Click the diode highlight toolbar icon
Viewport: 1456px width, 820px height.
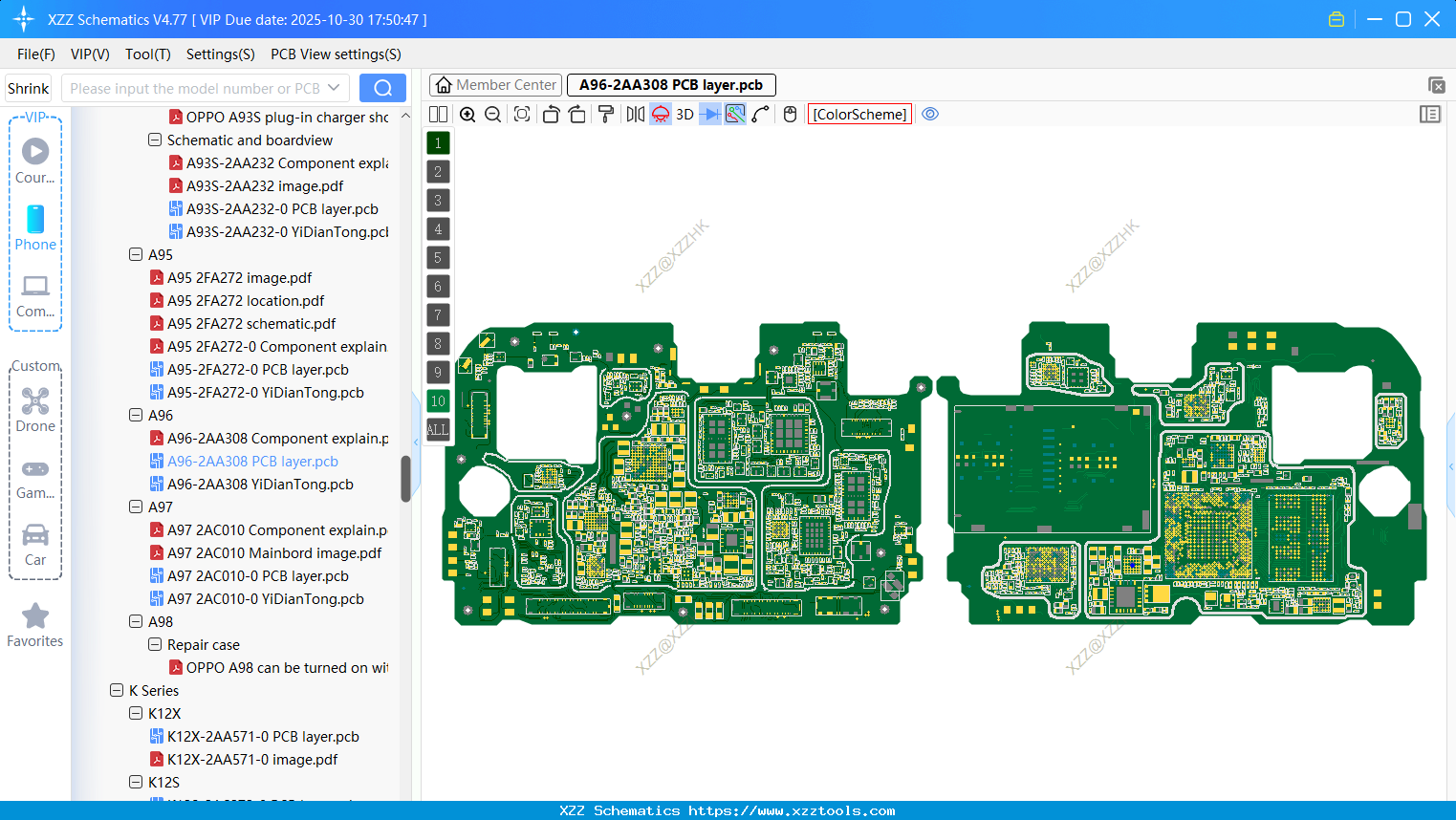(708, 114)
